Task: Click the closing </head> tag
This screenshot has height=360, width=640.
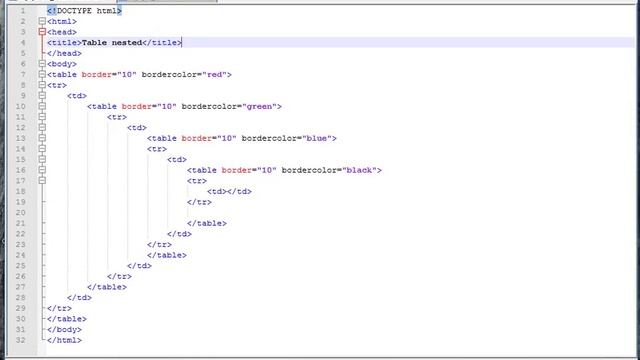Action: click(64, 53)
